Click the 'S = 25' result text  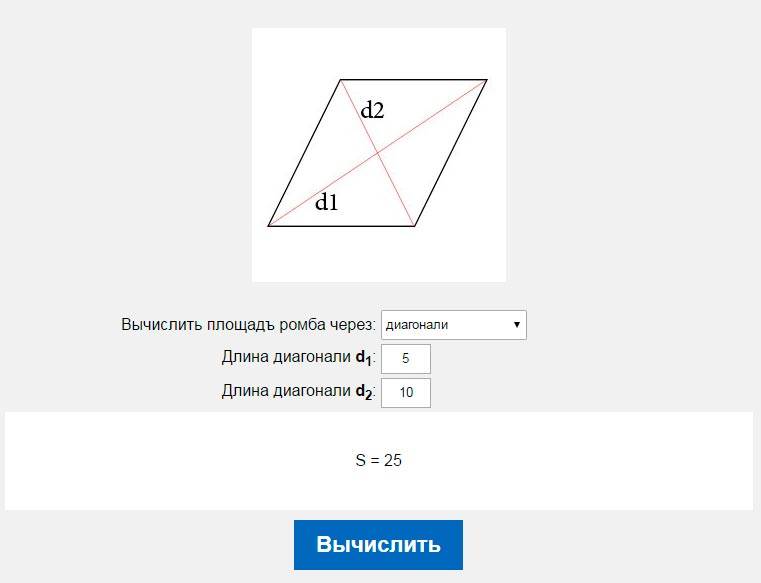pos(379,461)
